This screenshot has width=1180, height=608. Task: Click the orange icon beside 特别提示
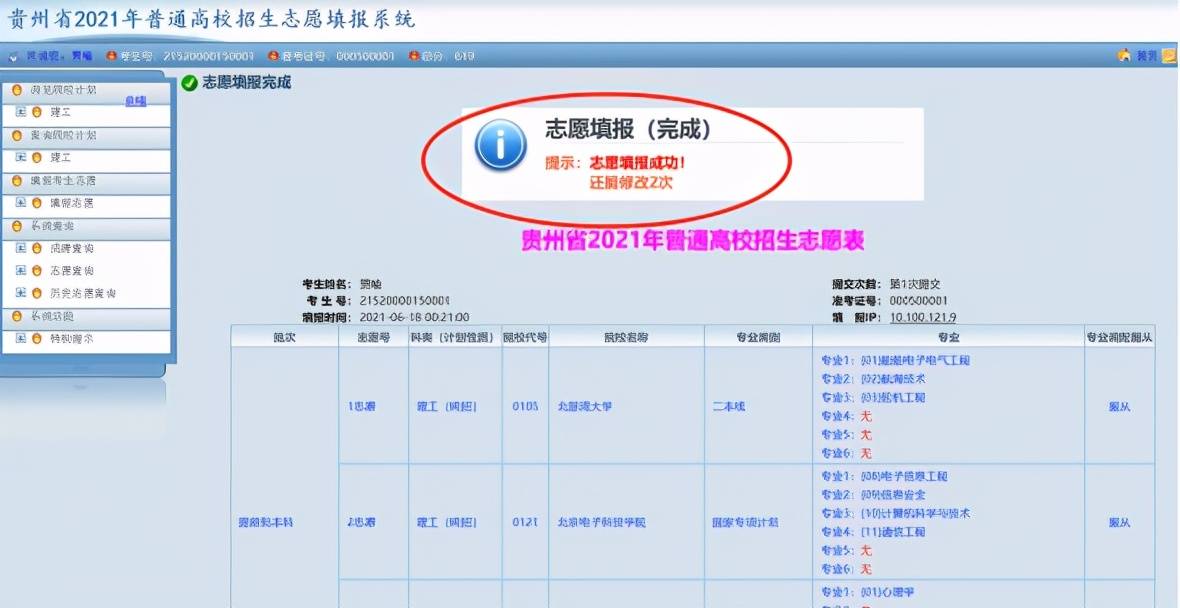pyautogui.click(x=37, y=339)
